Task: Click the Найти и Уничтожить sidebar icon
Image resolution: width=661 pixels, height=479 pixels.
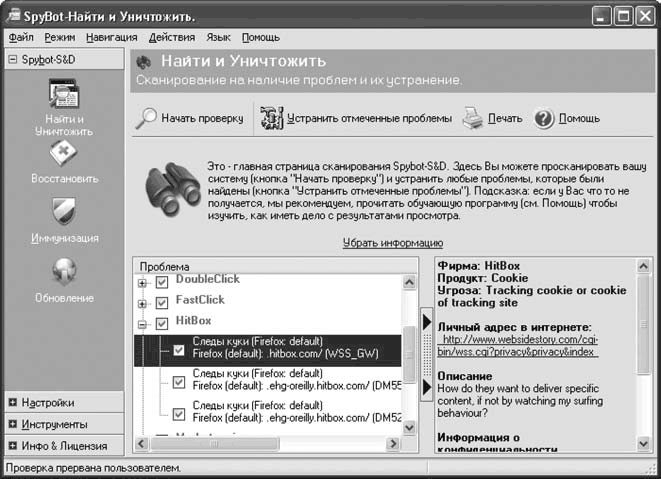Action: [x=64, y=96]
